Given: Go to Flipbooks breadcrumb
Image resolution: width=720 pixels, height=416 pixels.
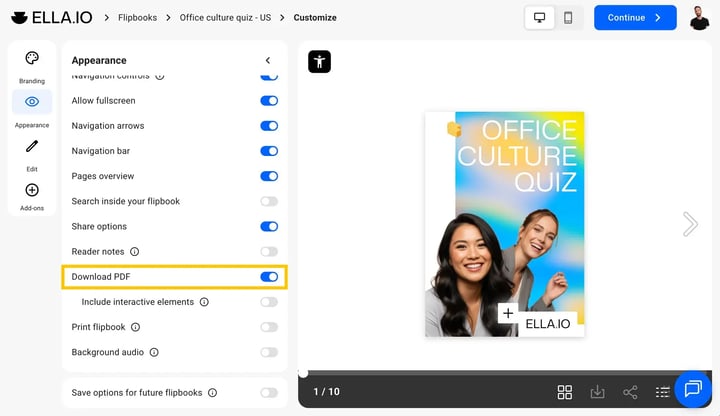Looking at the screenshot, I should (x=137, y=17).
